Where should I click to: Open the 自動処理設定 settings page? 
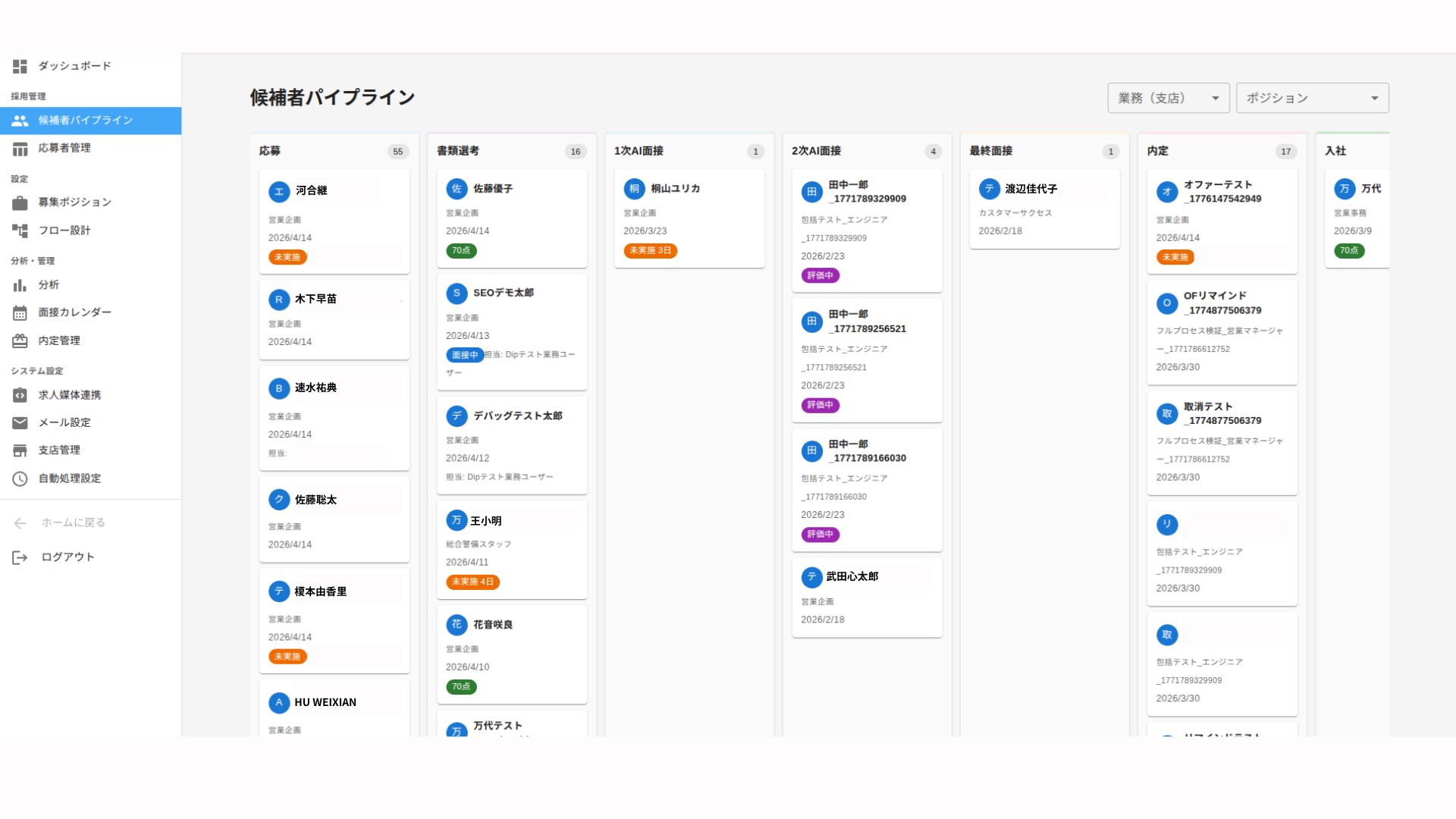91,479
